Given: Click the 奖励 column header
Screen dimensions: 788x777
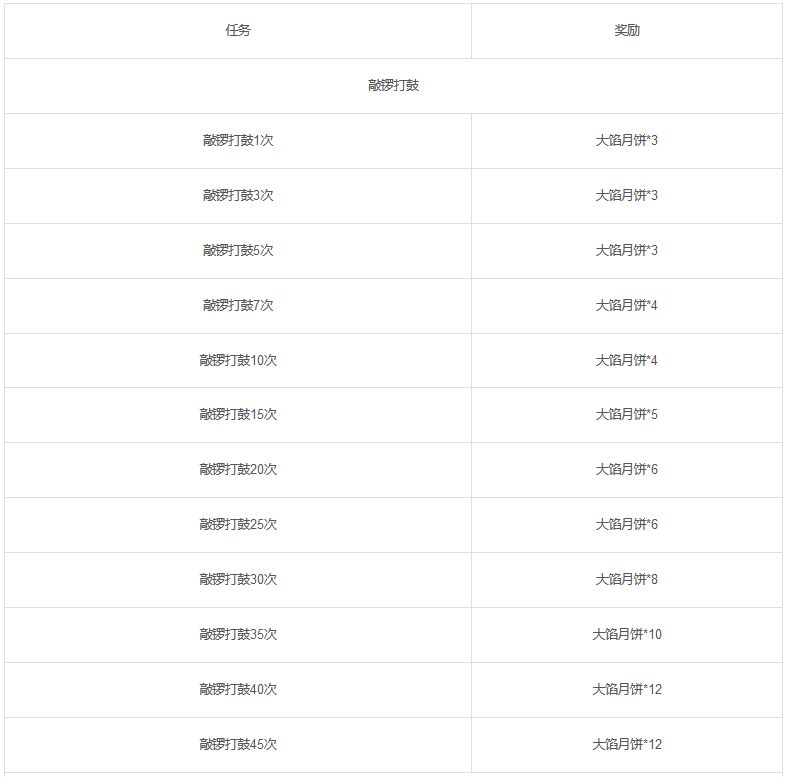Looking at the screenshot, I should pos(627,31).
